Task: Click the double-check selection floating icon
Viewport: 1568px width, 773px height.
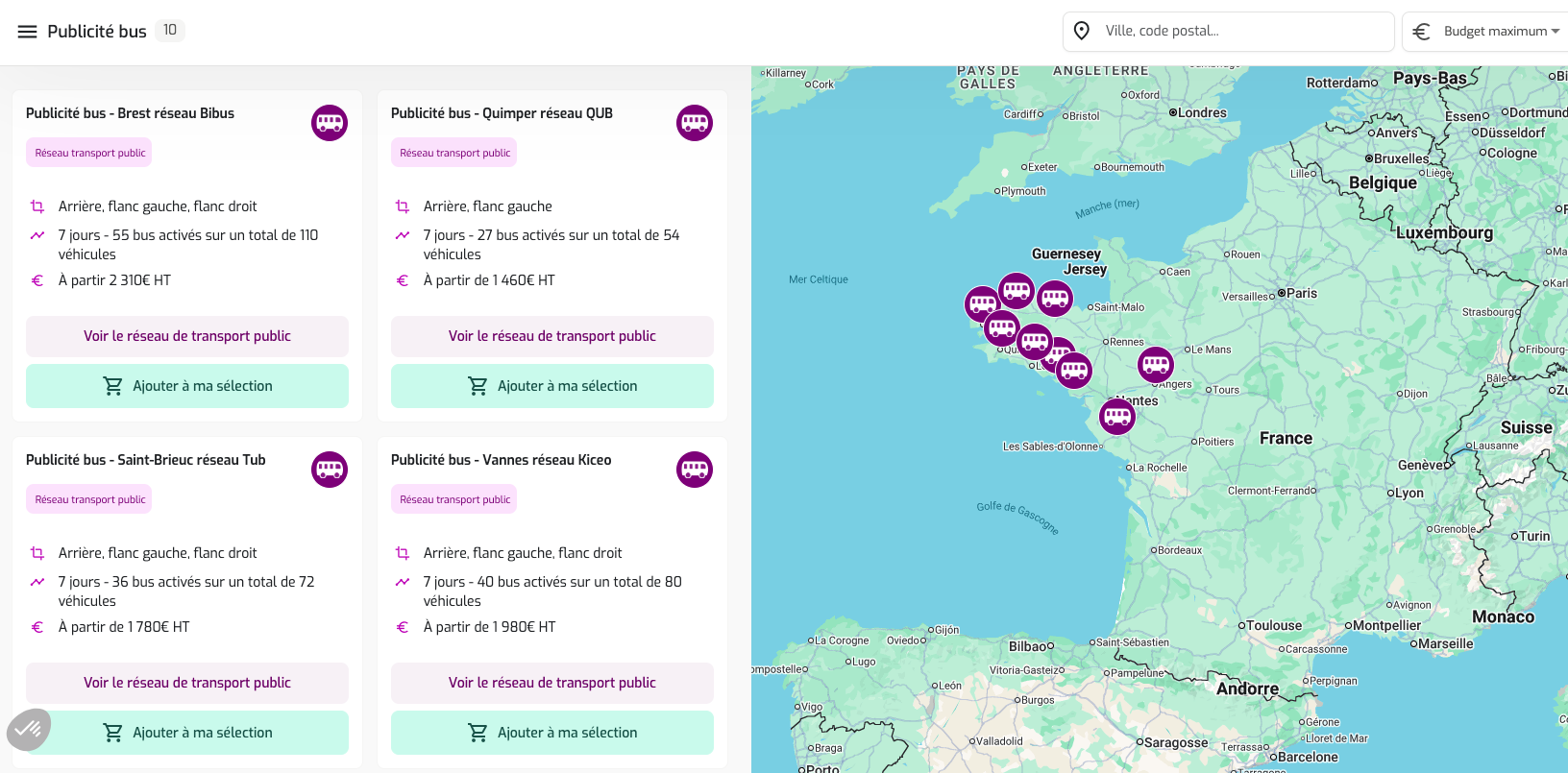Action: (x=29, y=730)
